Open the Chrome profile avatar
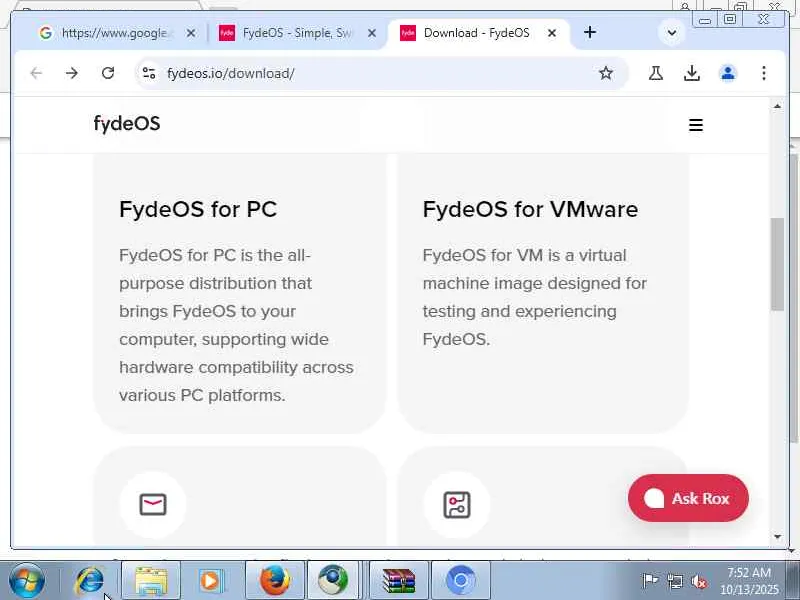The width and height of the screenshot is (800, 600). coord(728,73)
